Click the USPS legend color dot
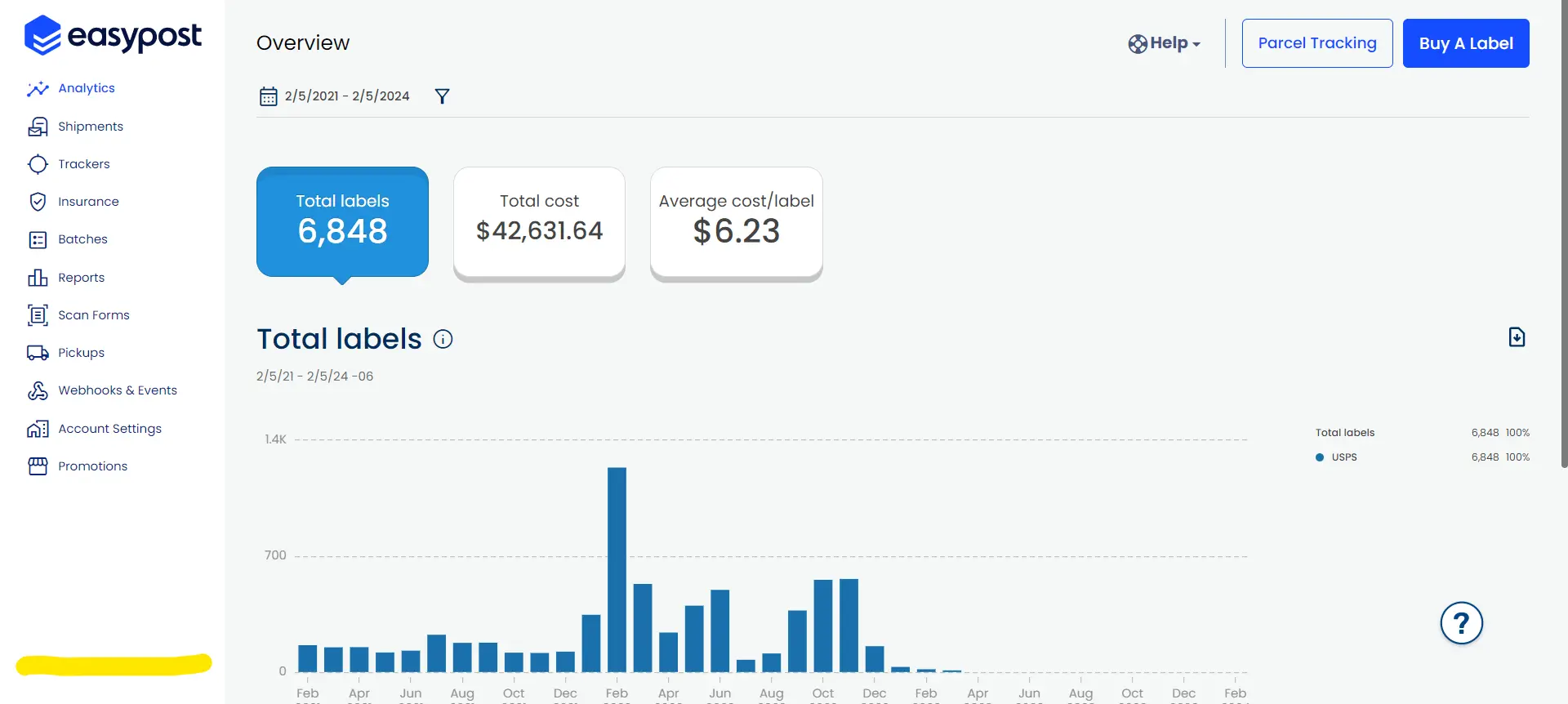The image size is (1568, 704). coord(1320,457)
